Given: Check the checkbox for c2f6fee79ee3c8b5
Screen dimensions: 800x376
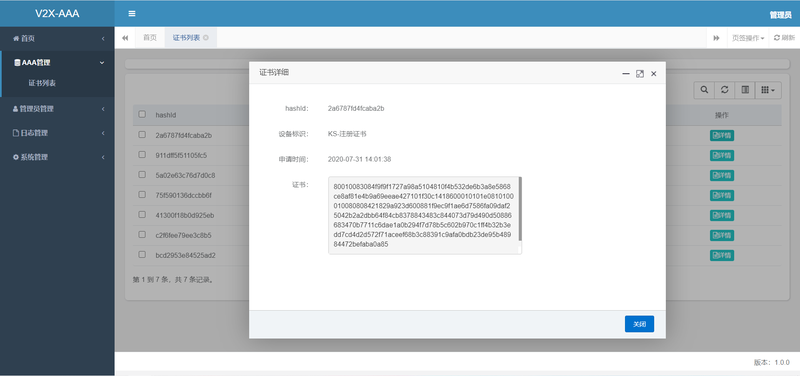Looking at the screenshot, I should 142,234.
